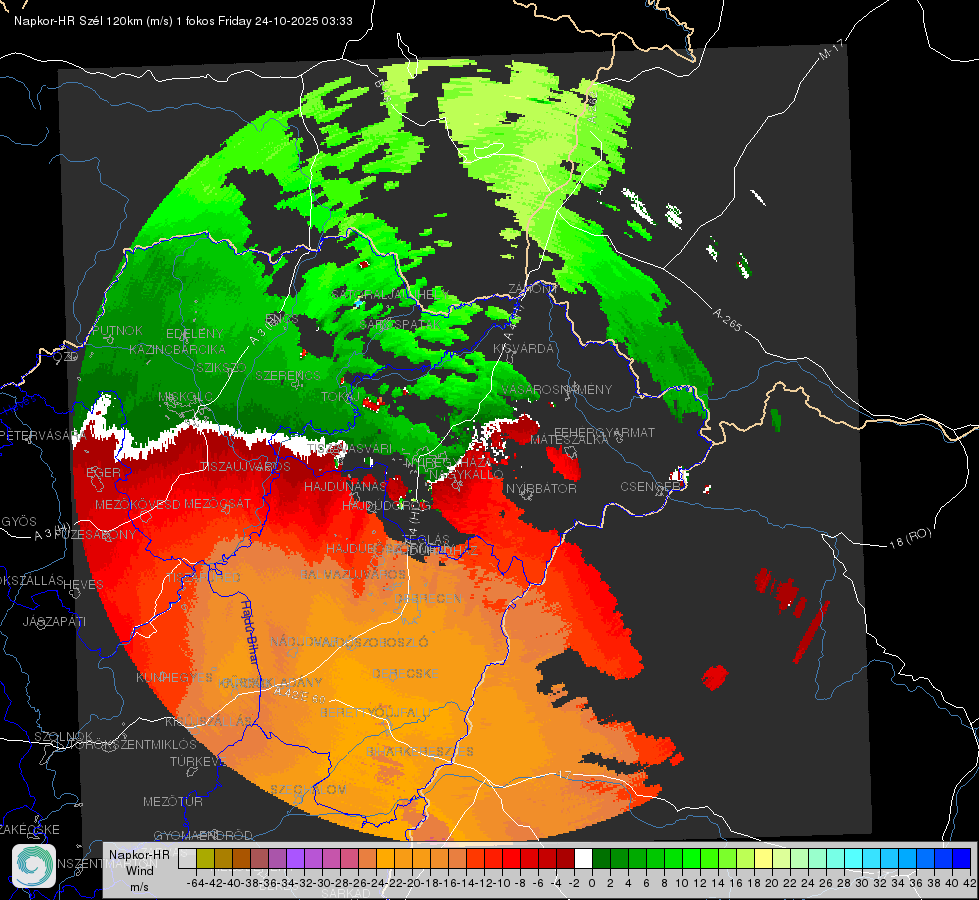Click the MEZOCSAT label
The width and height of the screenshot is (979, 900).
coord(217,503)
